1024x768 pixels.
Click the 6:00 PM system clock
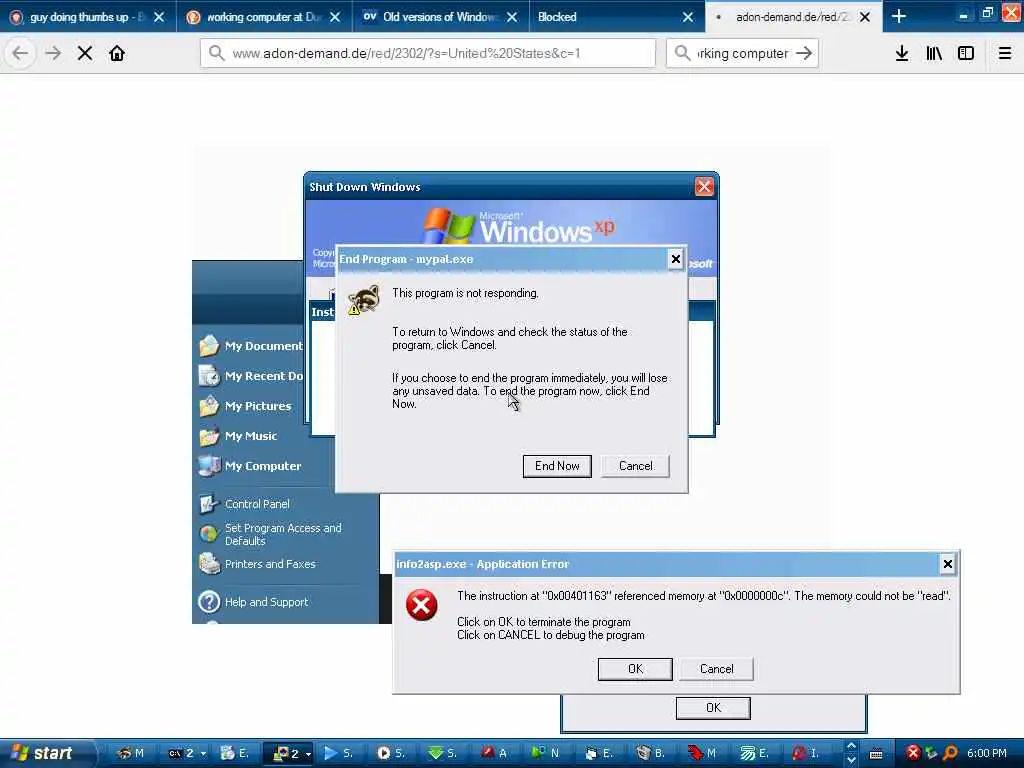pyautogui.click(x=987, y=753)
